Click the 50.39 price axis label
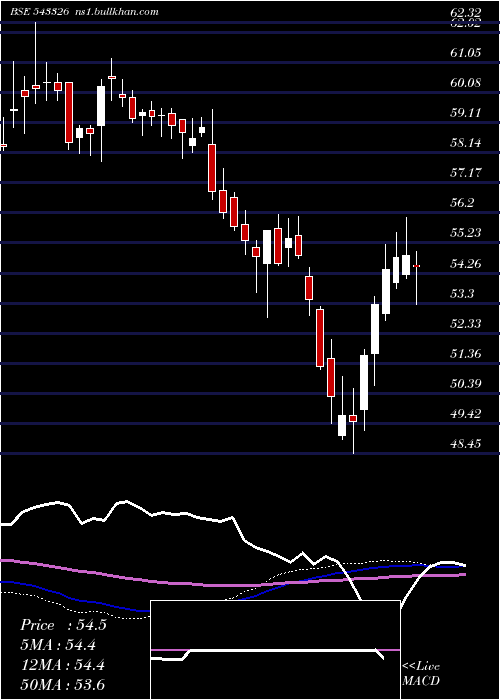The width and height of the screenshot is (500, 700). 466,383
